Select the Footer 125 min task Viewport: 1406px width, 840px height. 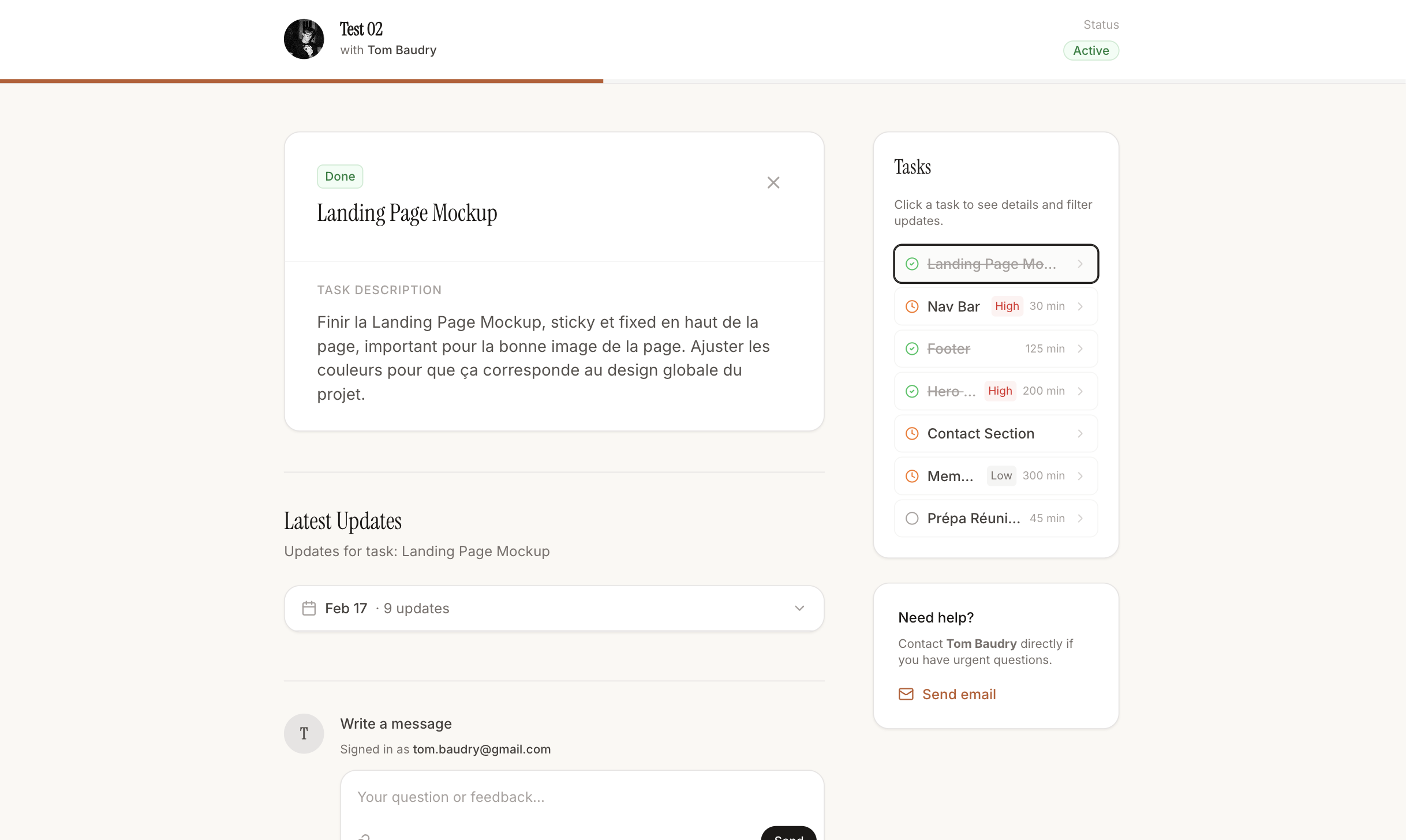click(x=995, y=348)
